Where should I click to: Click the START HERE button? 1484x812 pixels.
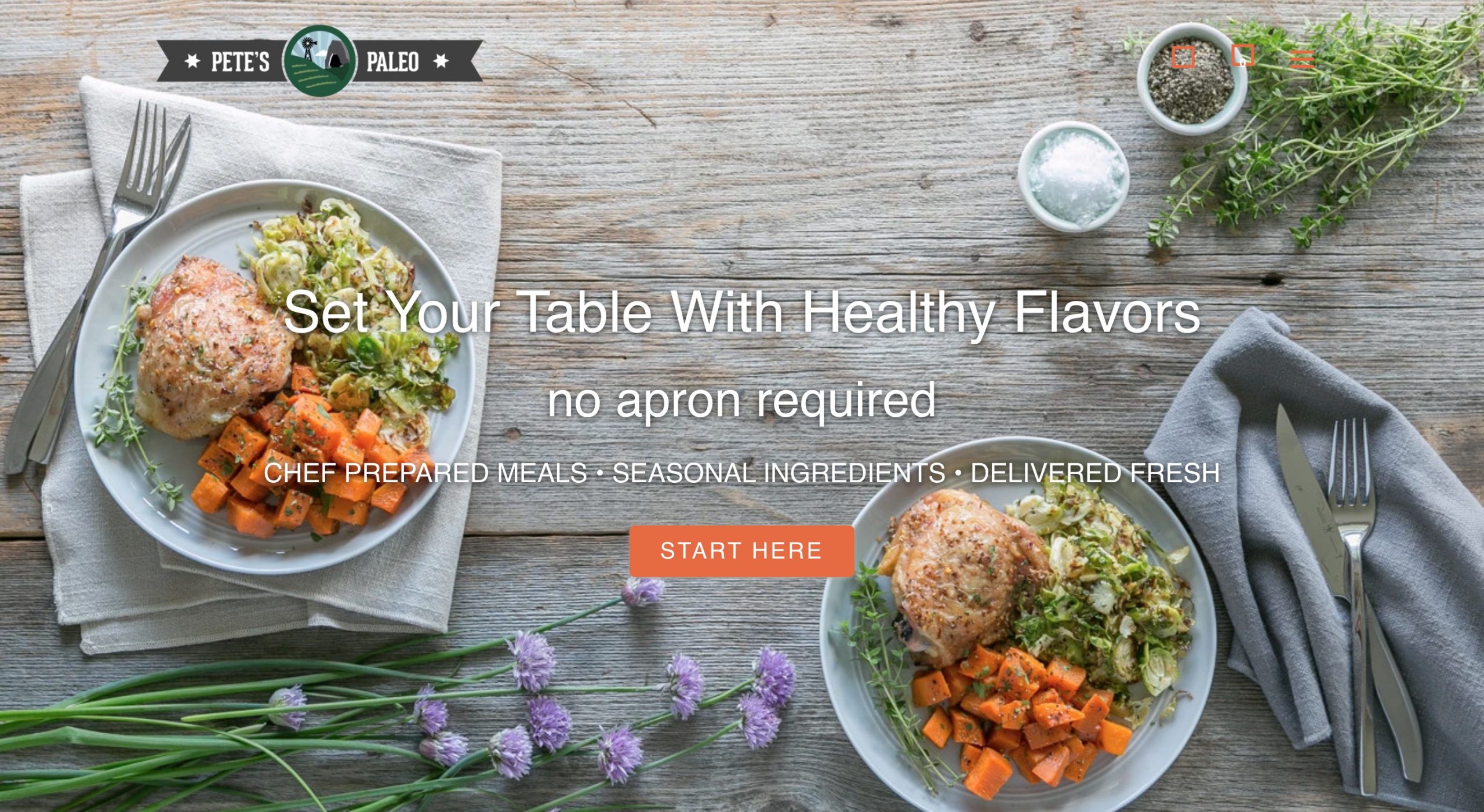[741, 551]
